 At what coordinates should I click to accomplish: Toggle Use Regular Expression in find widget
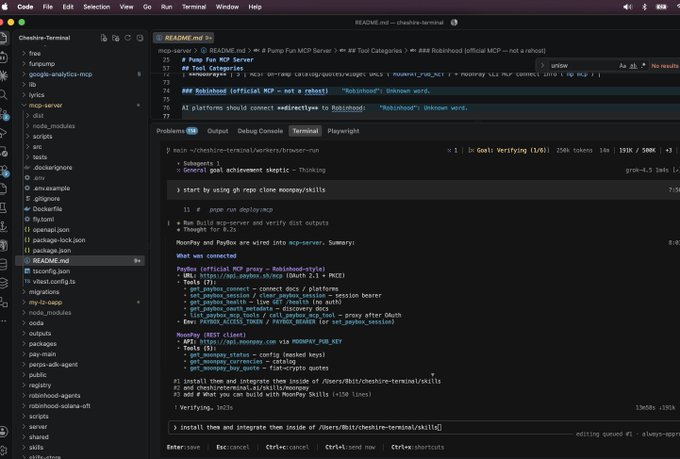643,66
